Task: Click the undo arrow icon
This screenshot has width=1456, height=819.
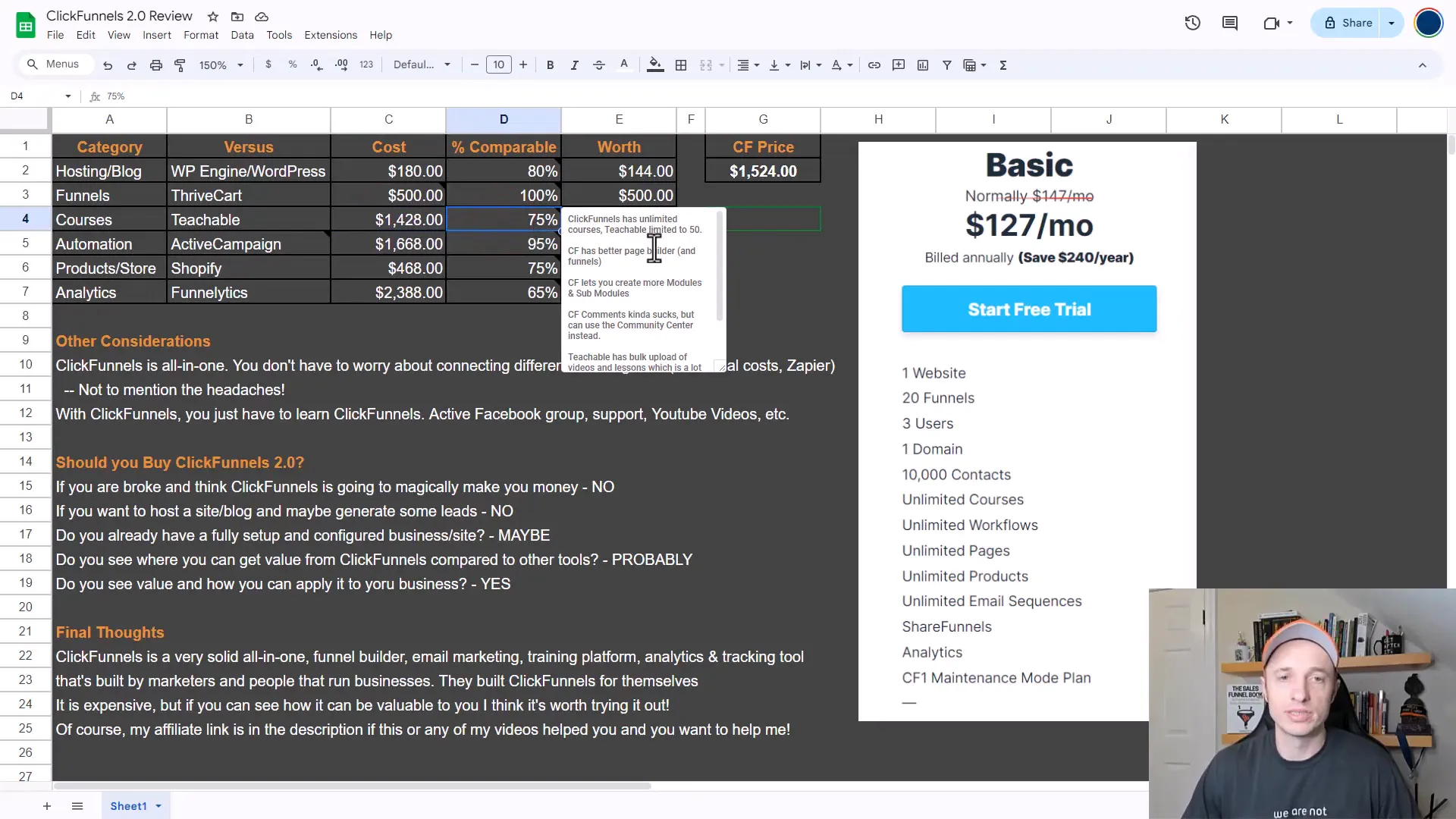Action: click(x=108, y=65)
